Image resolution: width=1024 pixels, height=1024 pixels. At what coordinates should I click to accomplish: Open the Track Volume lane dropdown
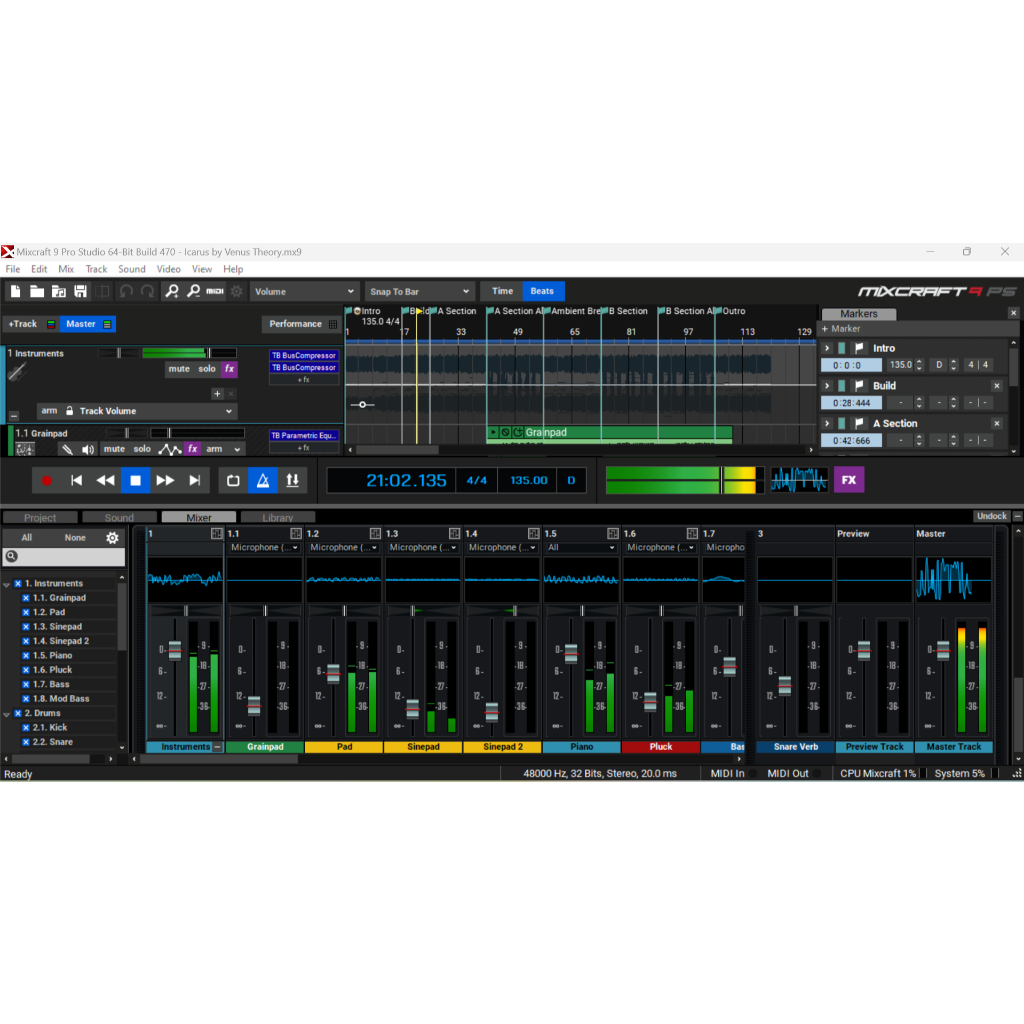point(155,411)
